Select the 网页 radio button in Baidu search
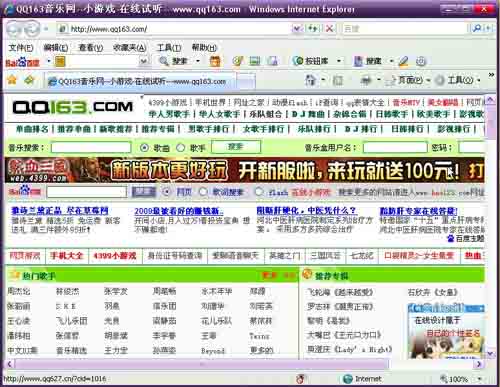Image resolution: width=500 pixels, height=387 pixels. (x=166, y=192)
